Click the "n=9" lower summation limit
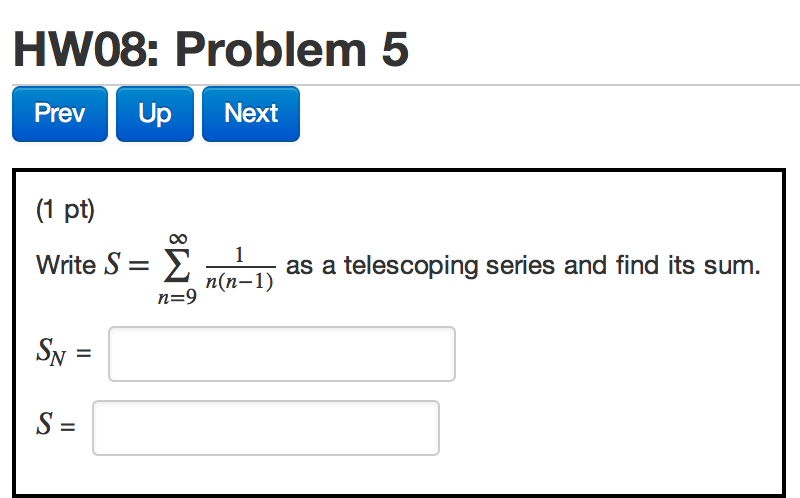The image size is (800, 498). (x=178, y=298)
